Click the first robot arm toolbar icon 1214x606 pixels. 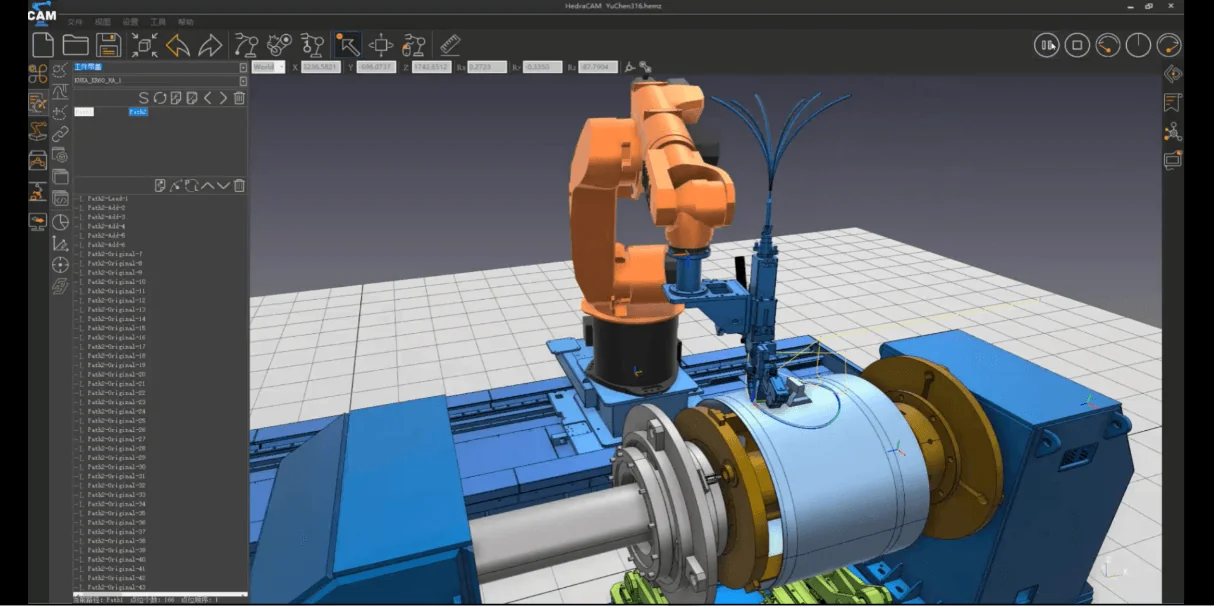pos(246,45)
